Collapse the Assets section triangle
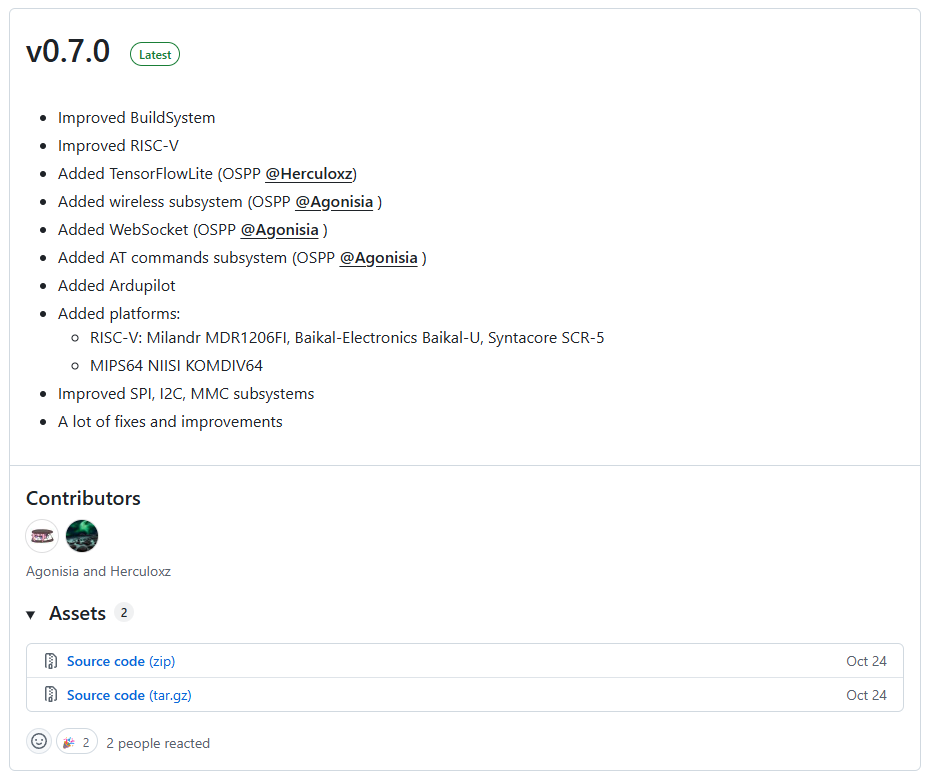 coord(31,614)
